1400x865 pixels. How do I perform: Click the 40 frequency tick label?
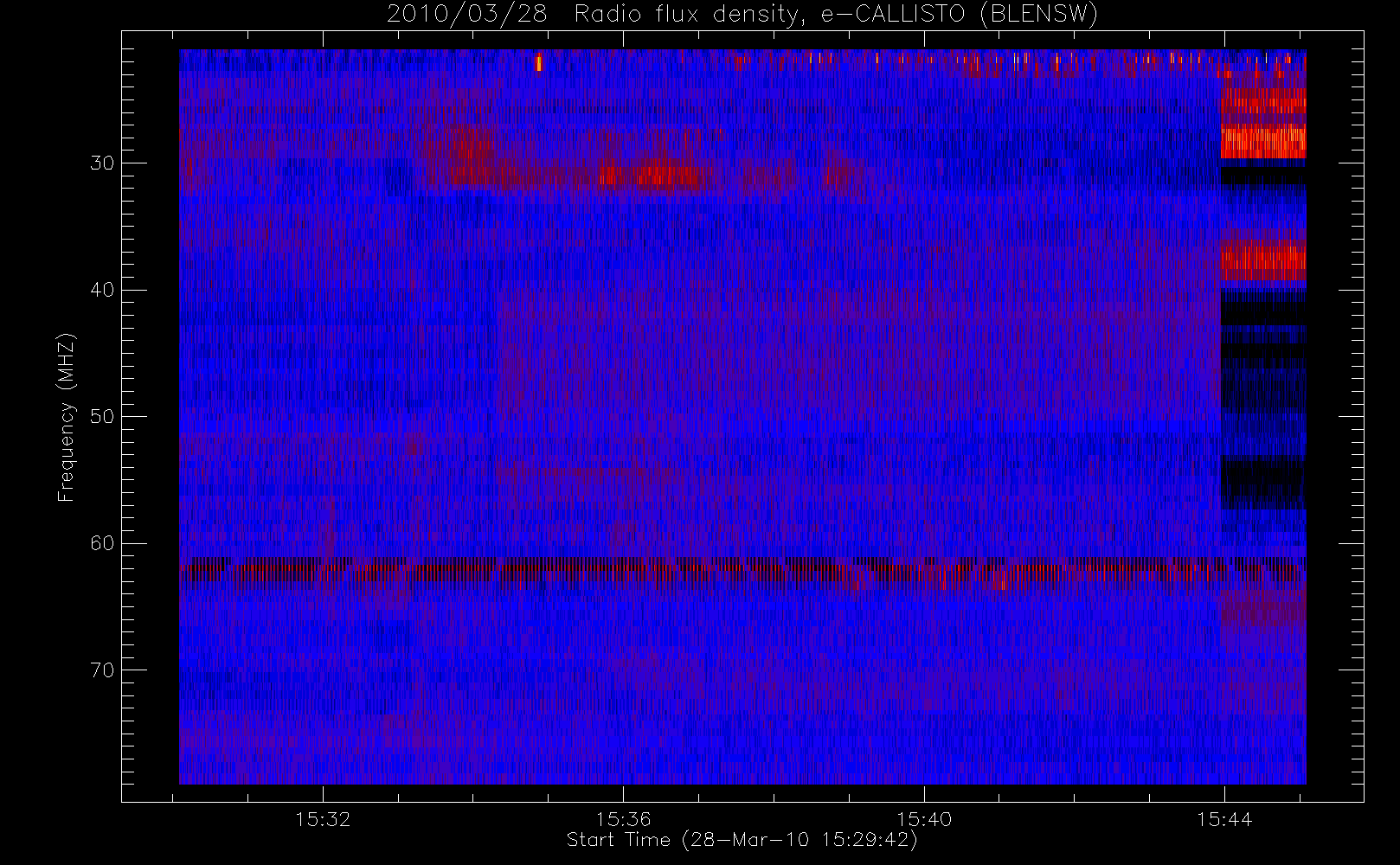[x=102, y=290]
